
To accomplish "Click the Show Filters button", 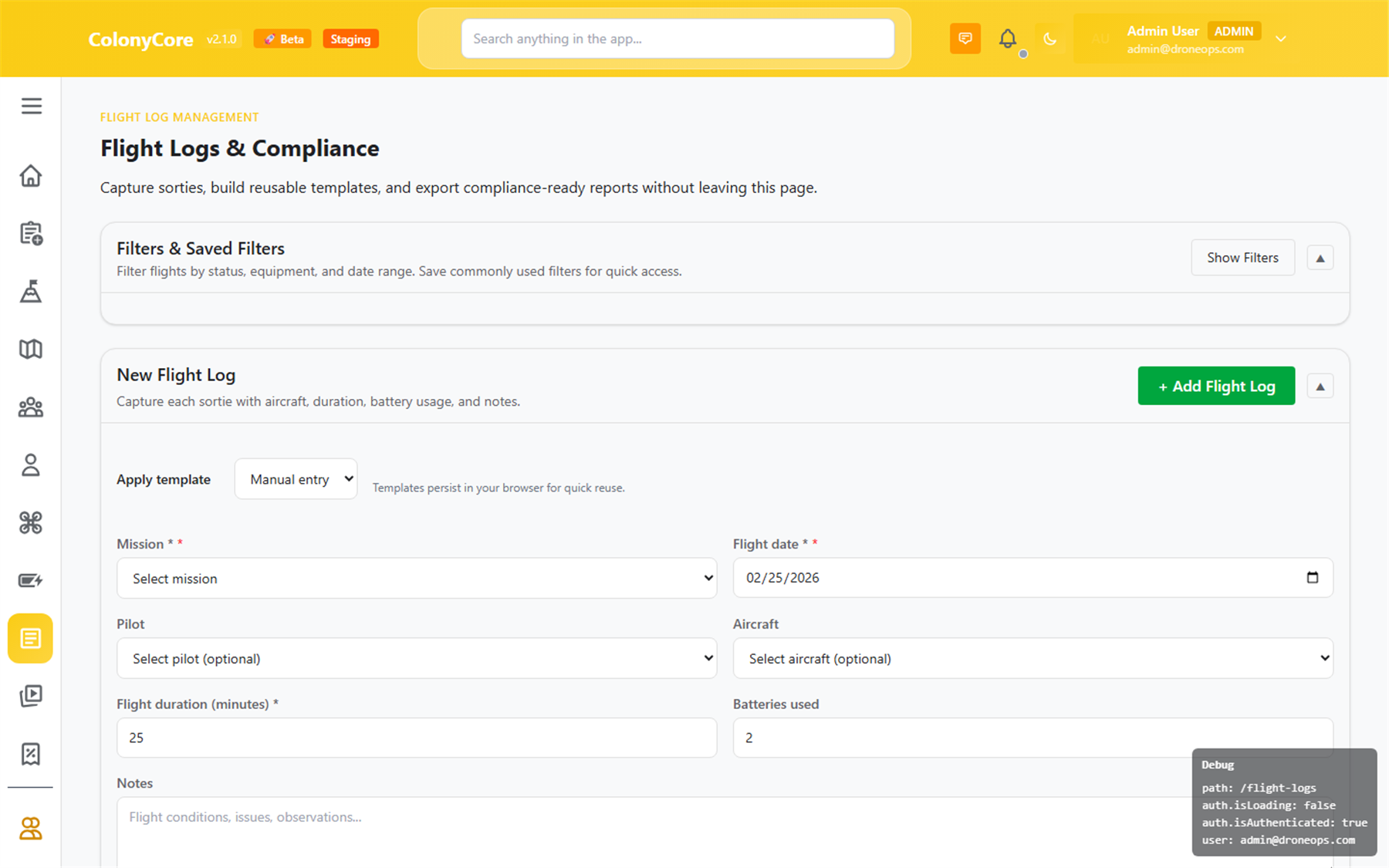I will pos(1242,258).
